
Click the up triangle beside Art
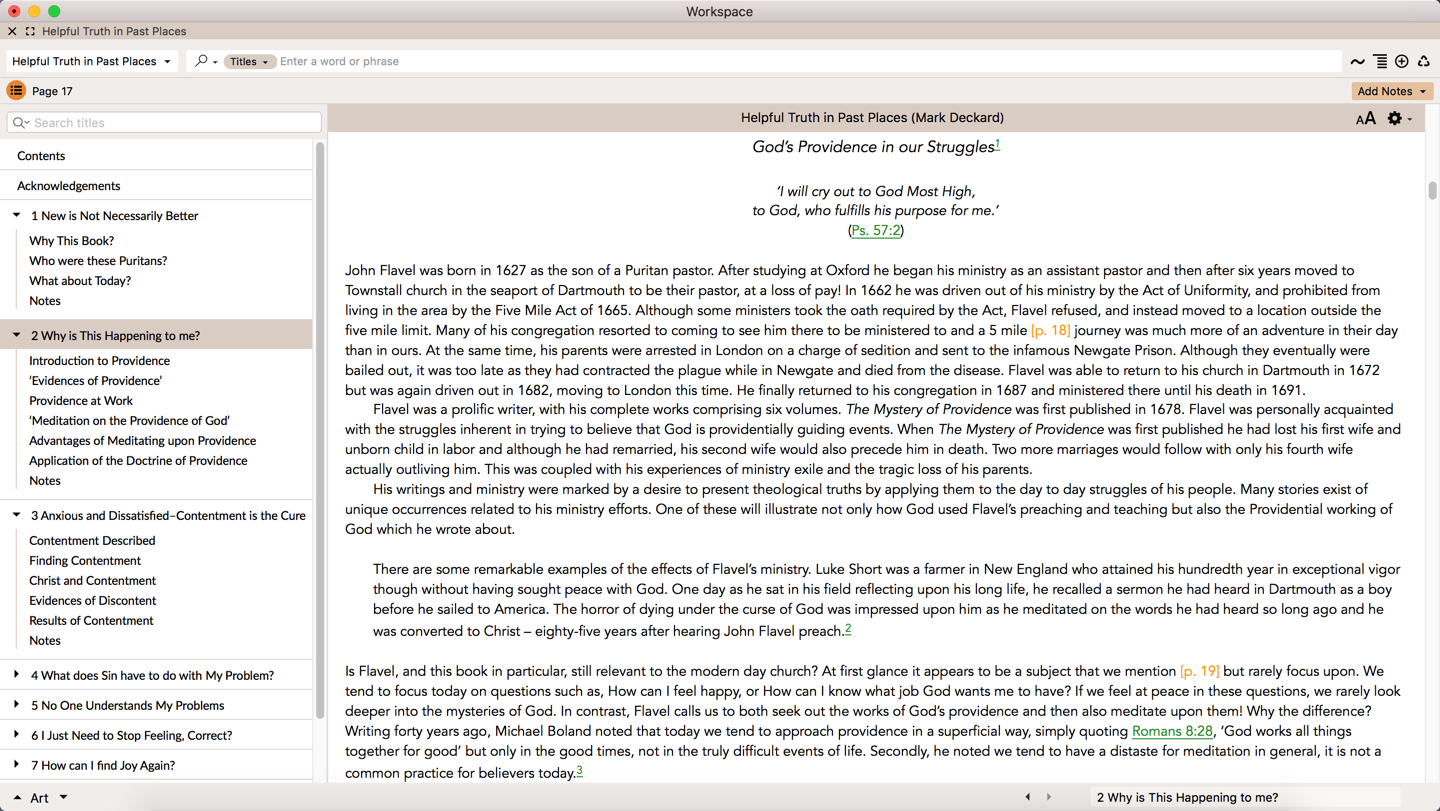pyautogui.click(x=17, y=798)
